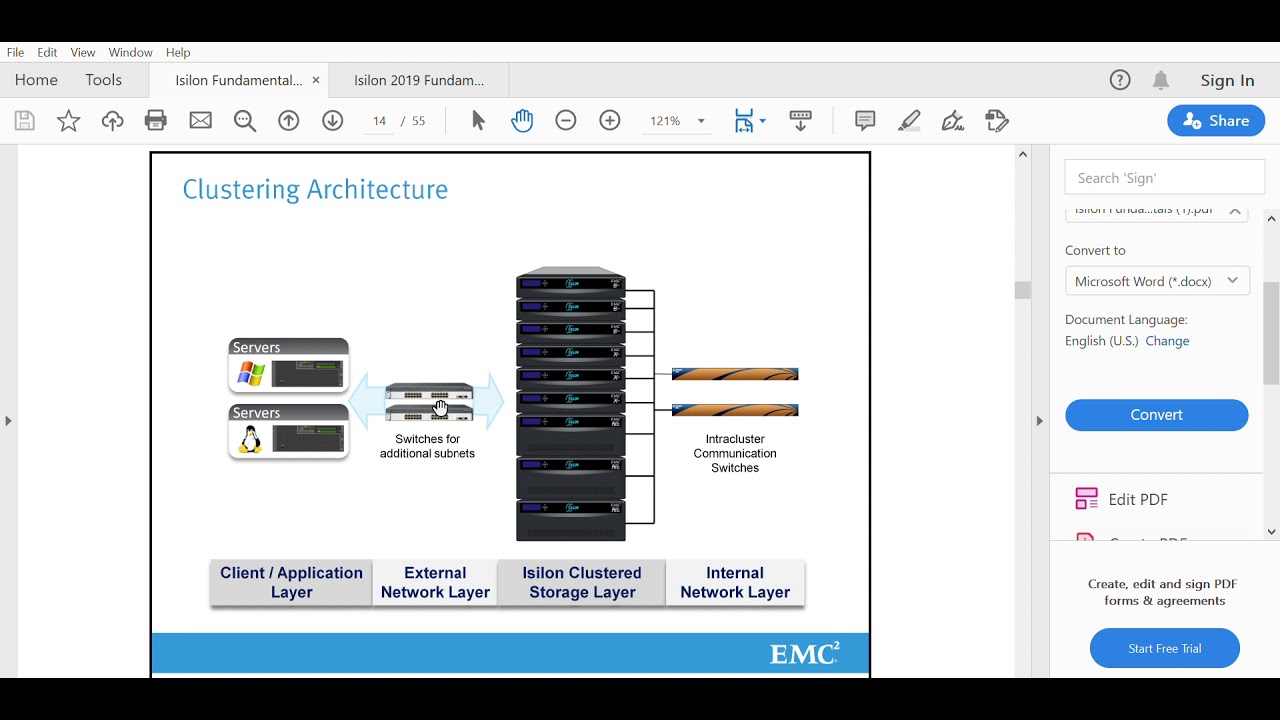
Task: Click the fit page width icon
Action: coord(744,121)
